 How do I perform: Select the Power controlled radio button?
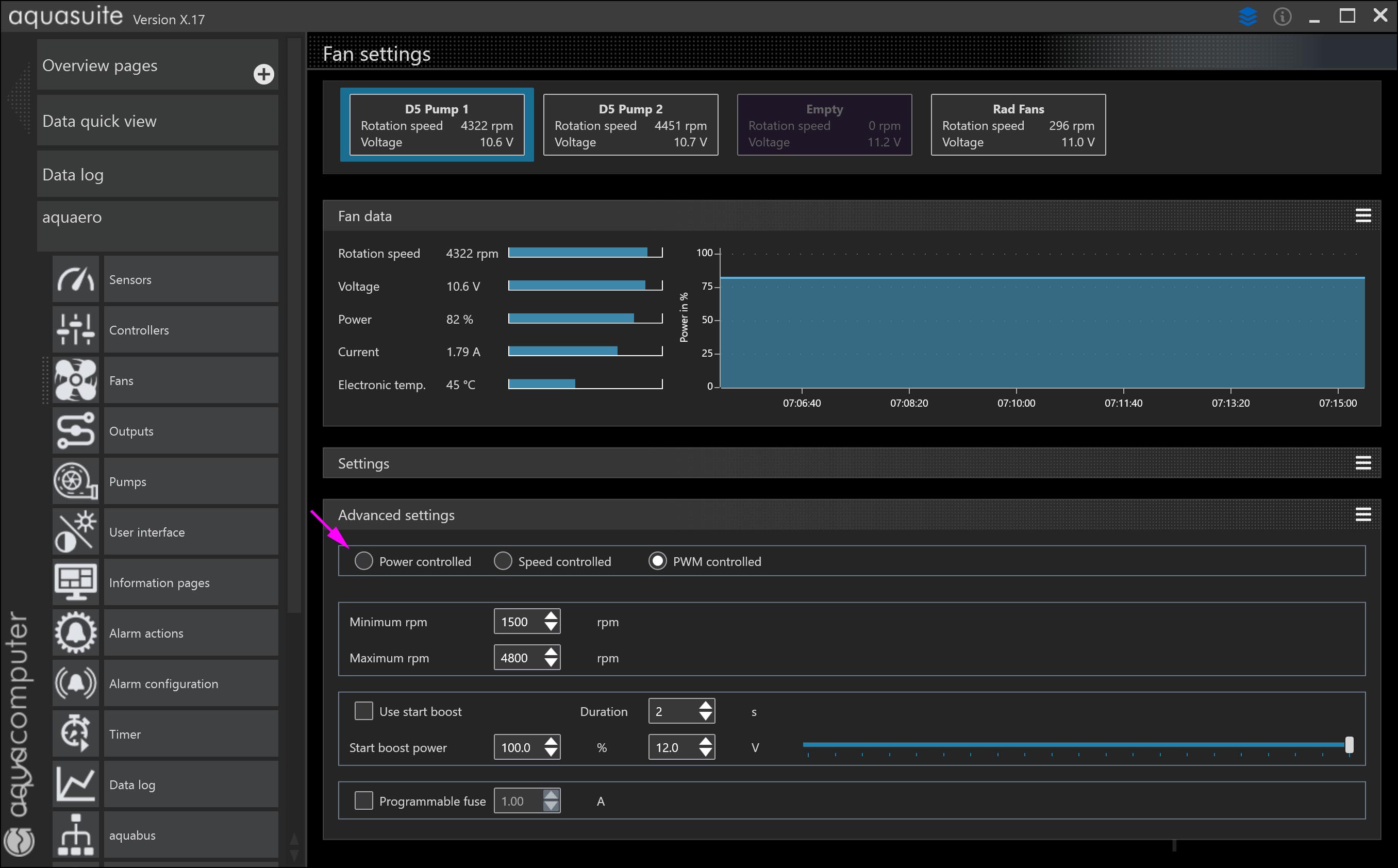click(363, 561)
